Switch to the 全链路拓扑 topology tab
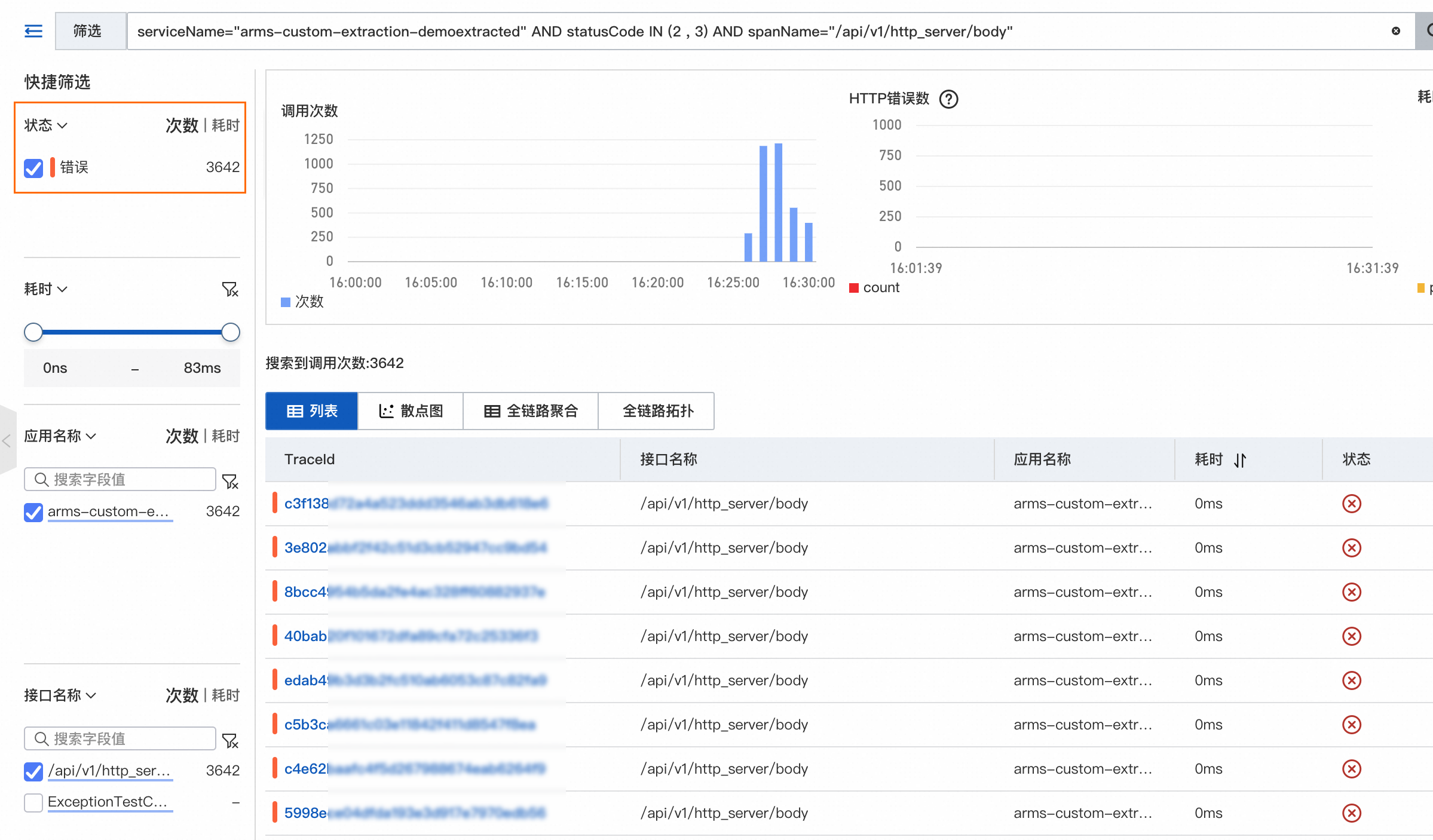Image resolution: width=1433 pixels, height=840 pixels. (656, 411)
